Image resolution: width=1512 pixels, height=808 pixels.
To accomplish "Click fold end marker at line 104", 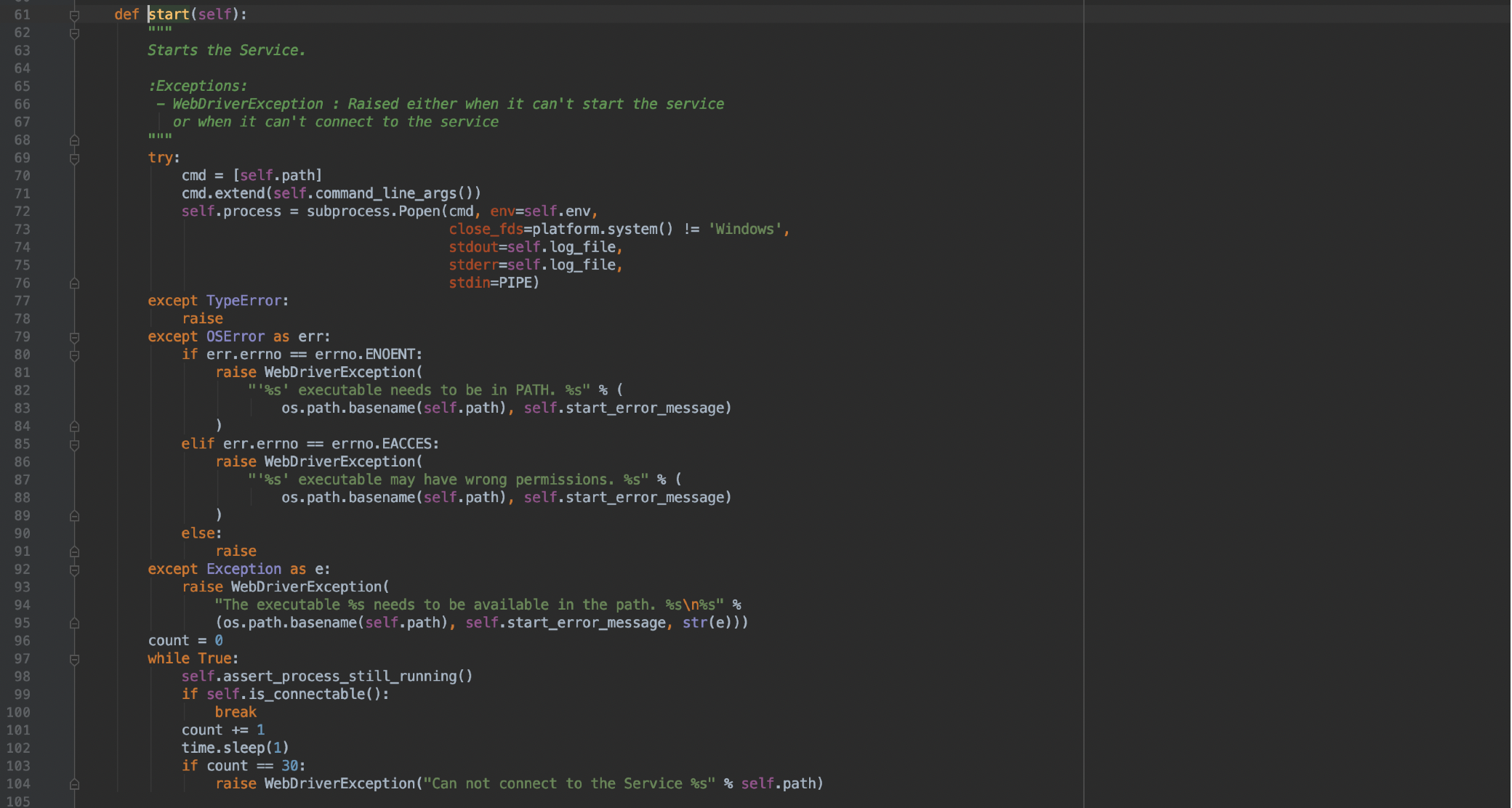I will click(x=74, y=783).
